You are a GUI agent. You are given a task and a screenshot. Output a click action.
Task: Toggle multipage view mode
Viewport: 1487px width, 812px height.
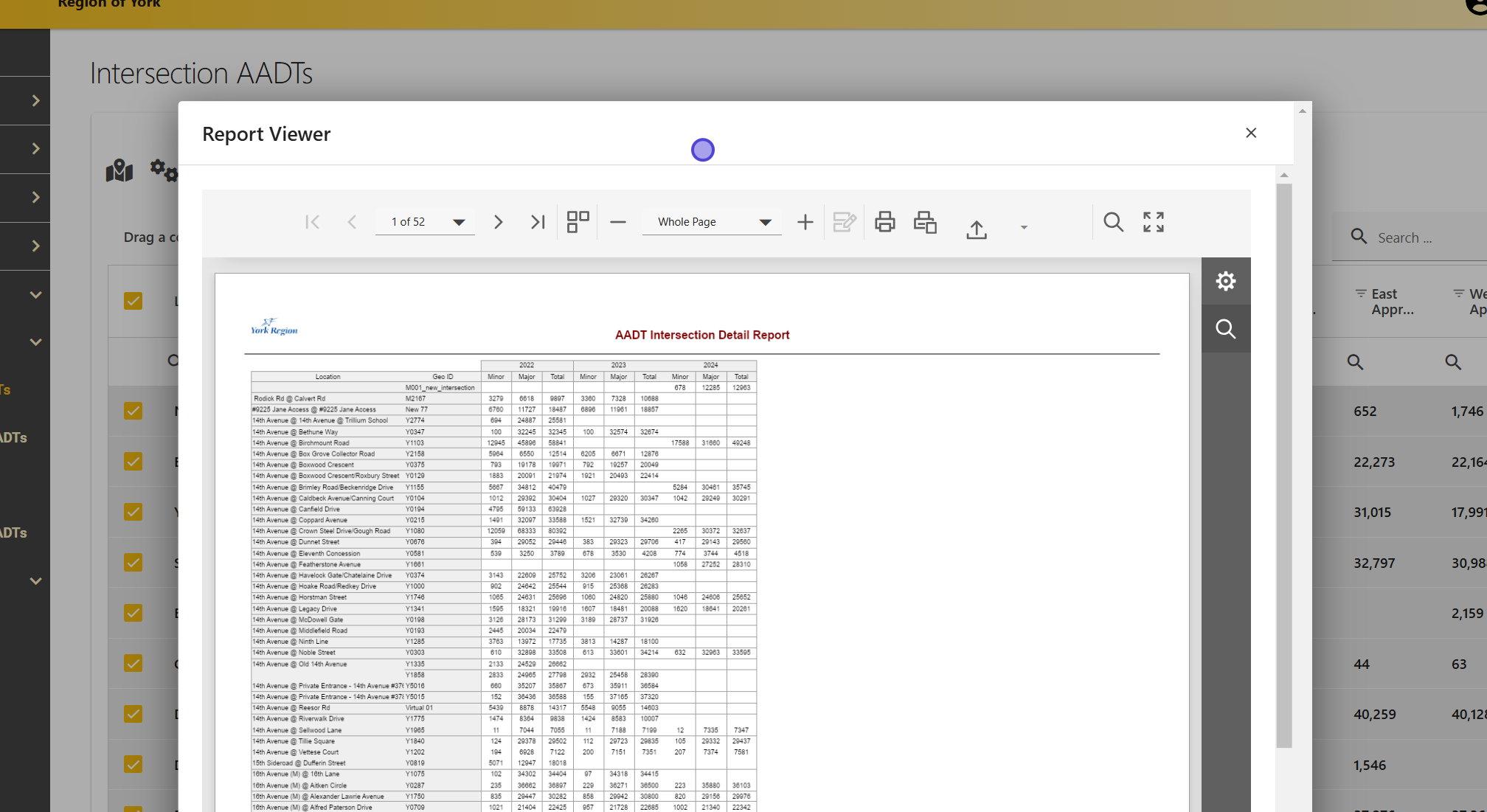[x=578, y=222]
